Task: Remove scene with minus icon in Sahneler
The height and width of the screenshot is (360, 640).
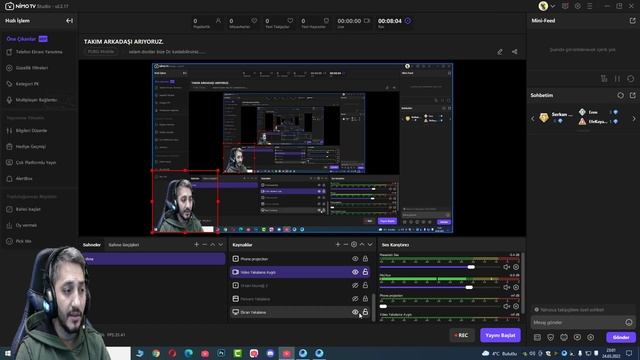Action: click(204, 244)
